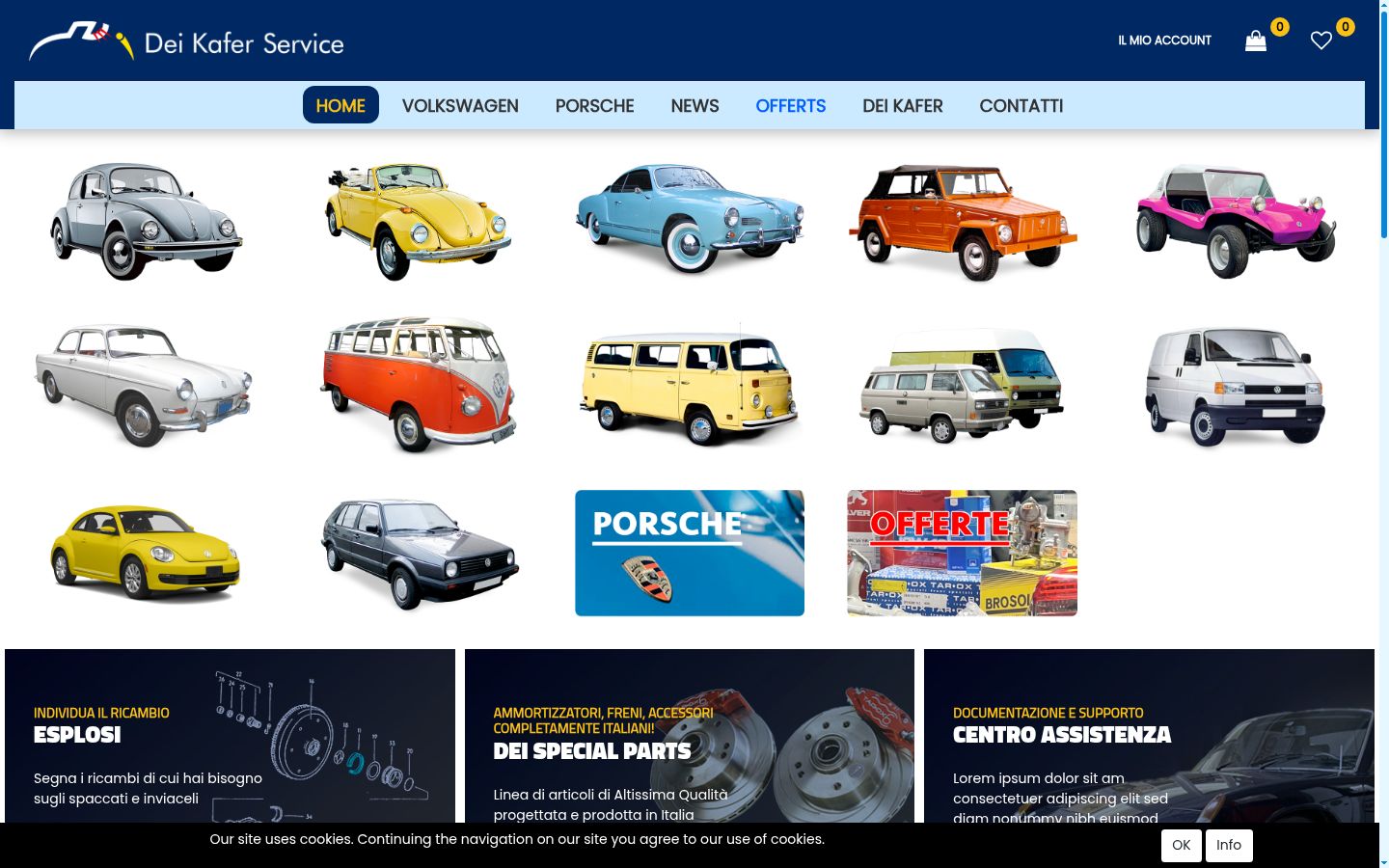Select the grey VW Golf hatchback
This screenshot has width=1389, height=868.
[418, 553]
